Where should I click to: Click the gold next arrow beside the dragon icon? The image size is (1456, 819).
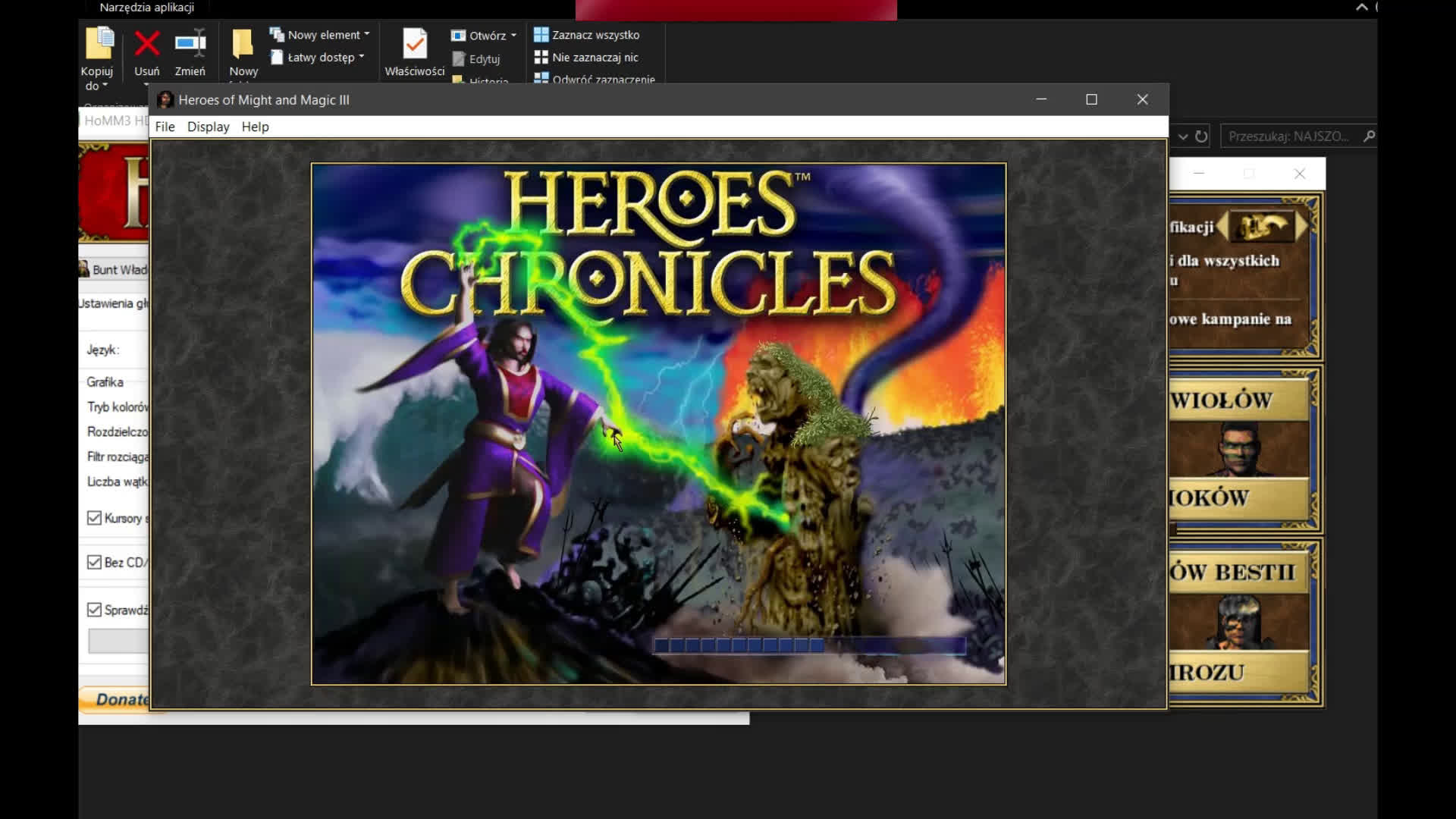1302,226
